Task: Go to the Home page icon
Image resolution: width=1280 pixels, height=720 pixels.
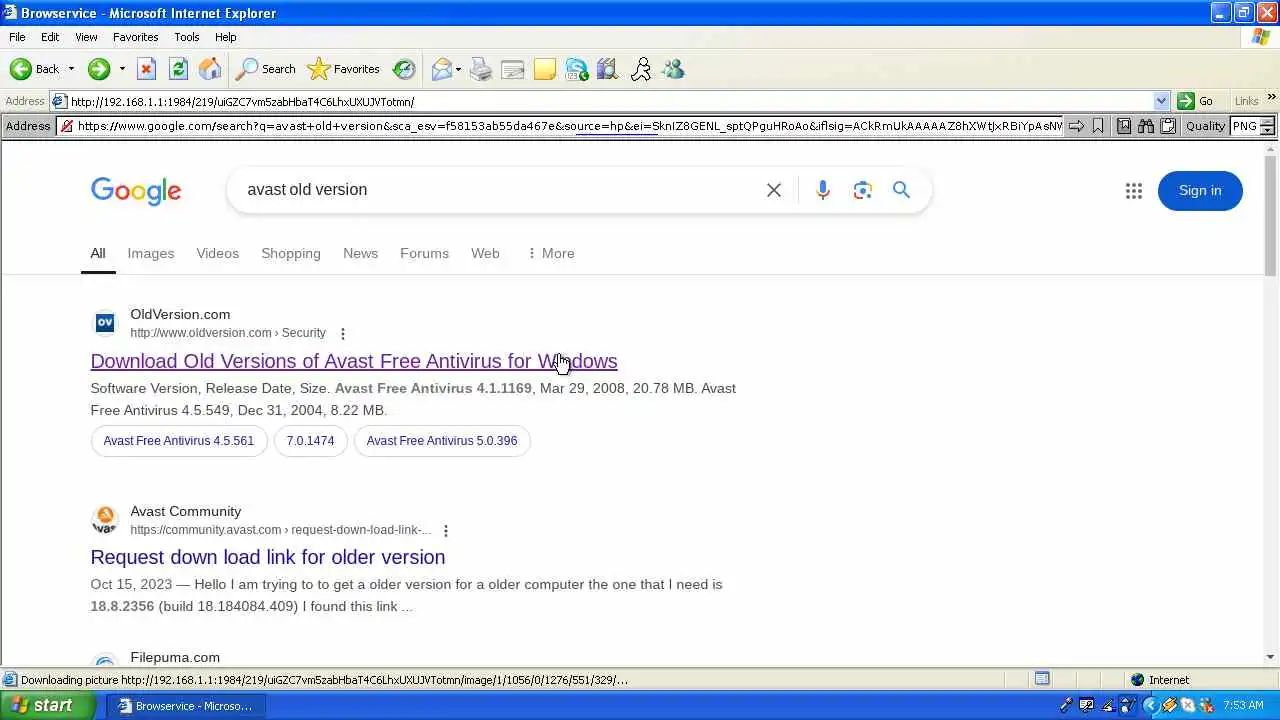Action: (x=210, y=69)
